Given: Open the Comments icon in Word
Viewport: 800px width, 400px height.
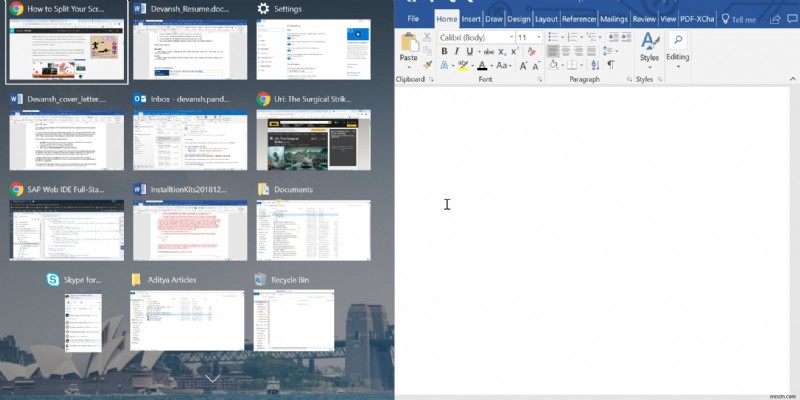Looking at the screenshot, I should tap(792, 18).
